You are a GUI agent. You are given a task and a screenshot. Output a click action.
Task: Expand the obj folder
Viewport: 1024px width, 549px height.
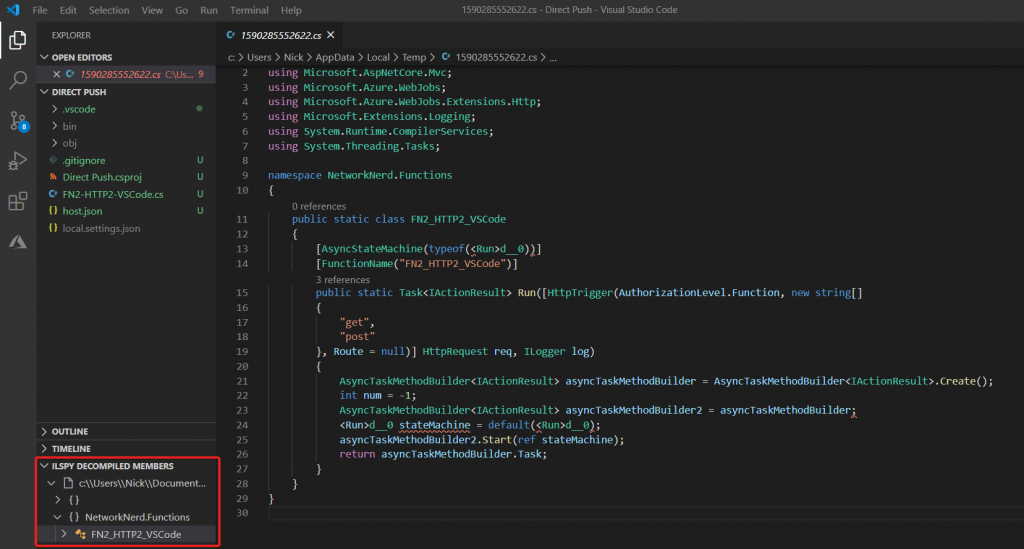55,143
